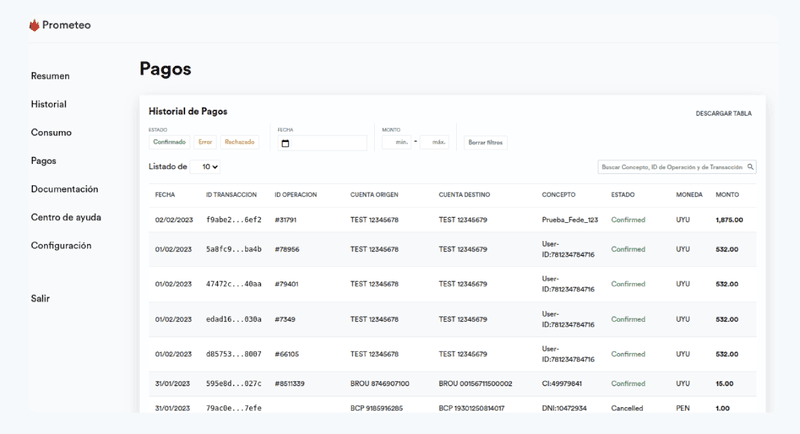800x434 pixels.
Task: Toggle the Rechazado status filter
Action: [x=239, y=142]
